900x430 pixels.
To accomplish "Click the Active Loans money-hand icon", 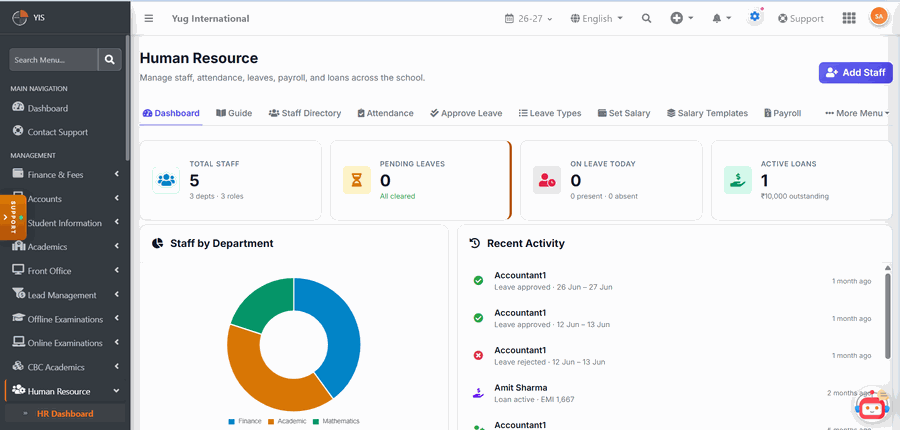I will [738, 180].
